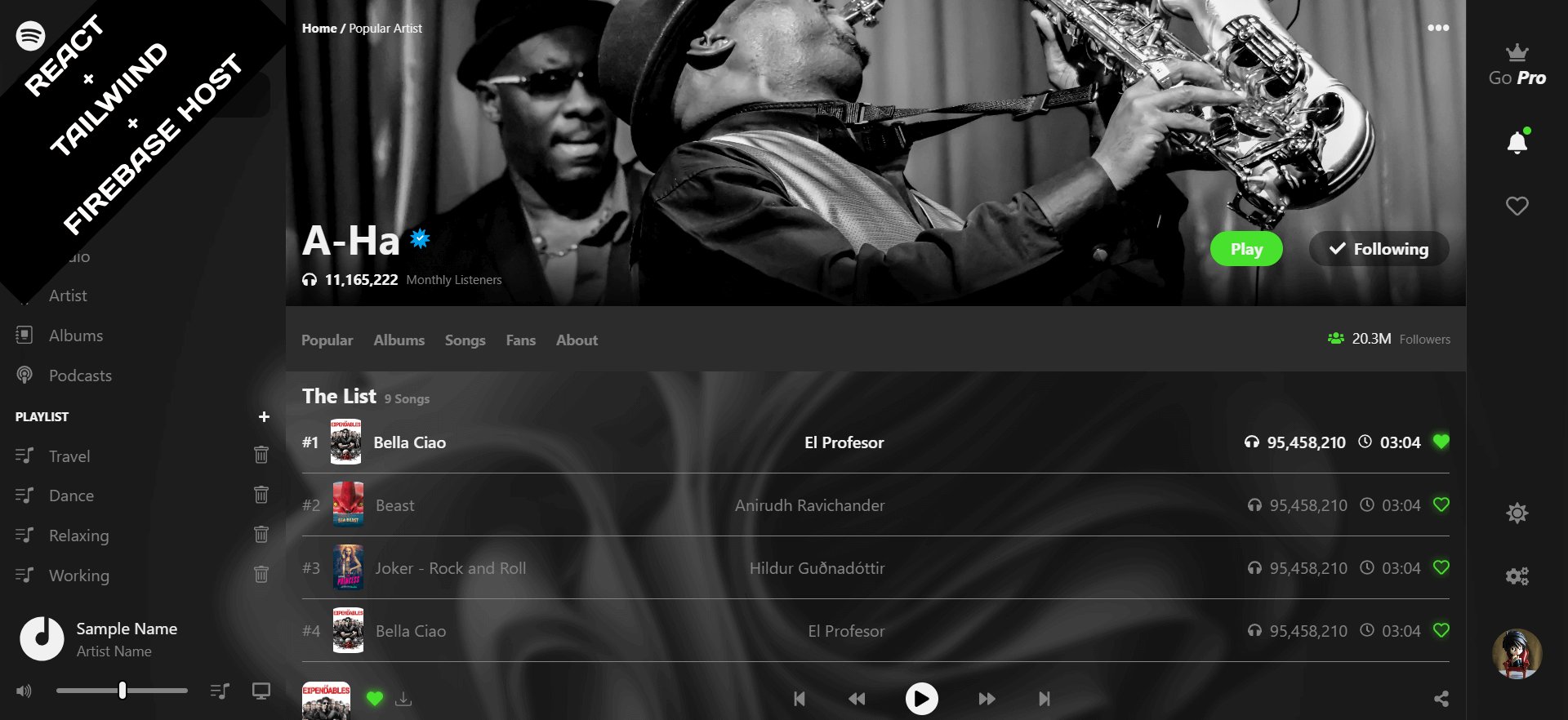The width and height of the screenshot is (1568, 720).
Task: Select the Beast album cover
Action: [x=348, y=504]
